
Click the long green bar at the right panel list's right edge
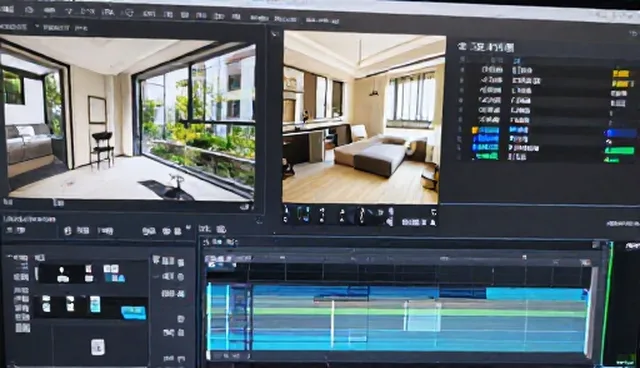click(619, 151)
